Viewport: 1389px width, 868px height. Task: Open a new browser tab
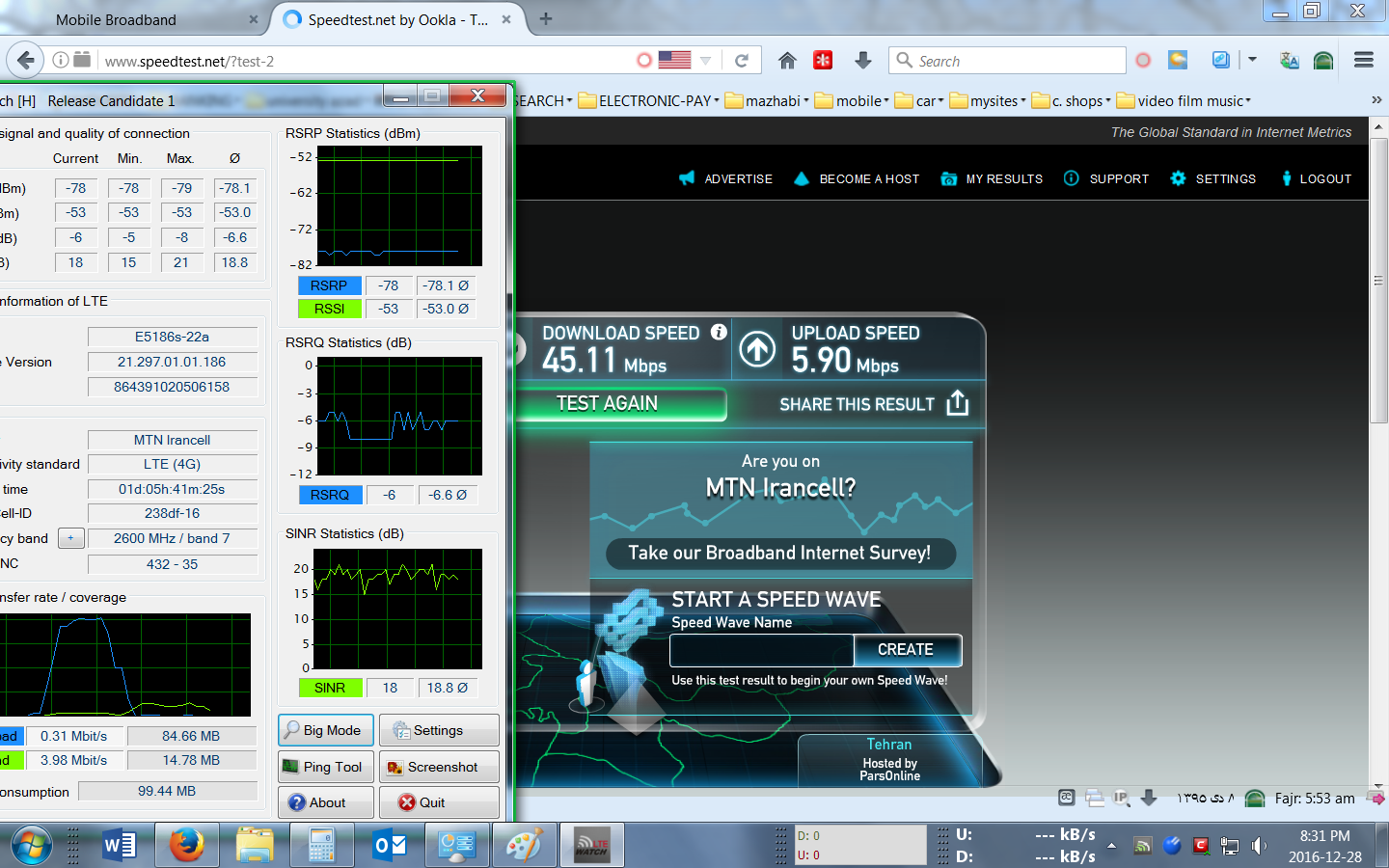tap(546, 18)
